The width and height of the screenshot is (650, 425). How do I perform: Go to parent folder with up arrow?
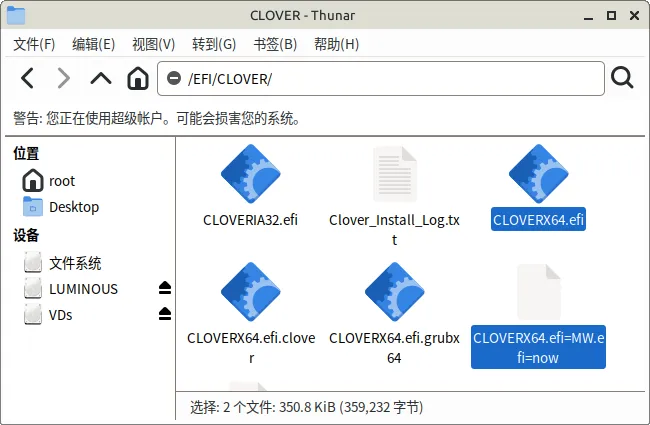point(101,78)
